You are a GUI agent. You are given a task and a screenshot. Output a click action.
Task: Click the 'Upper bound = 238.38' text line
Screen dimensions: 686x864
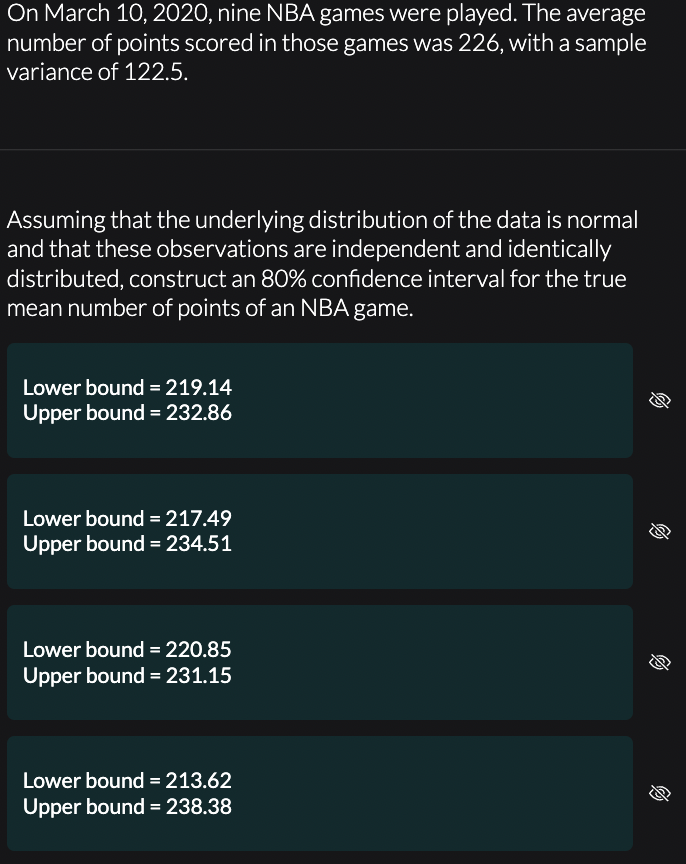tap(127, 807)
